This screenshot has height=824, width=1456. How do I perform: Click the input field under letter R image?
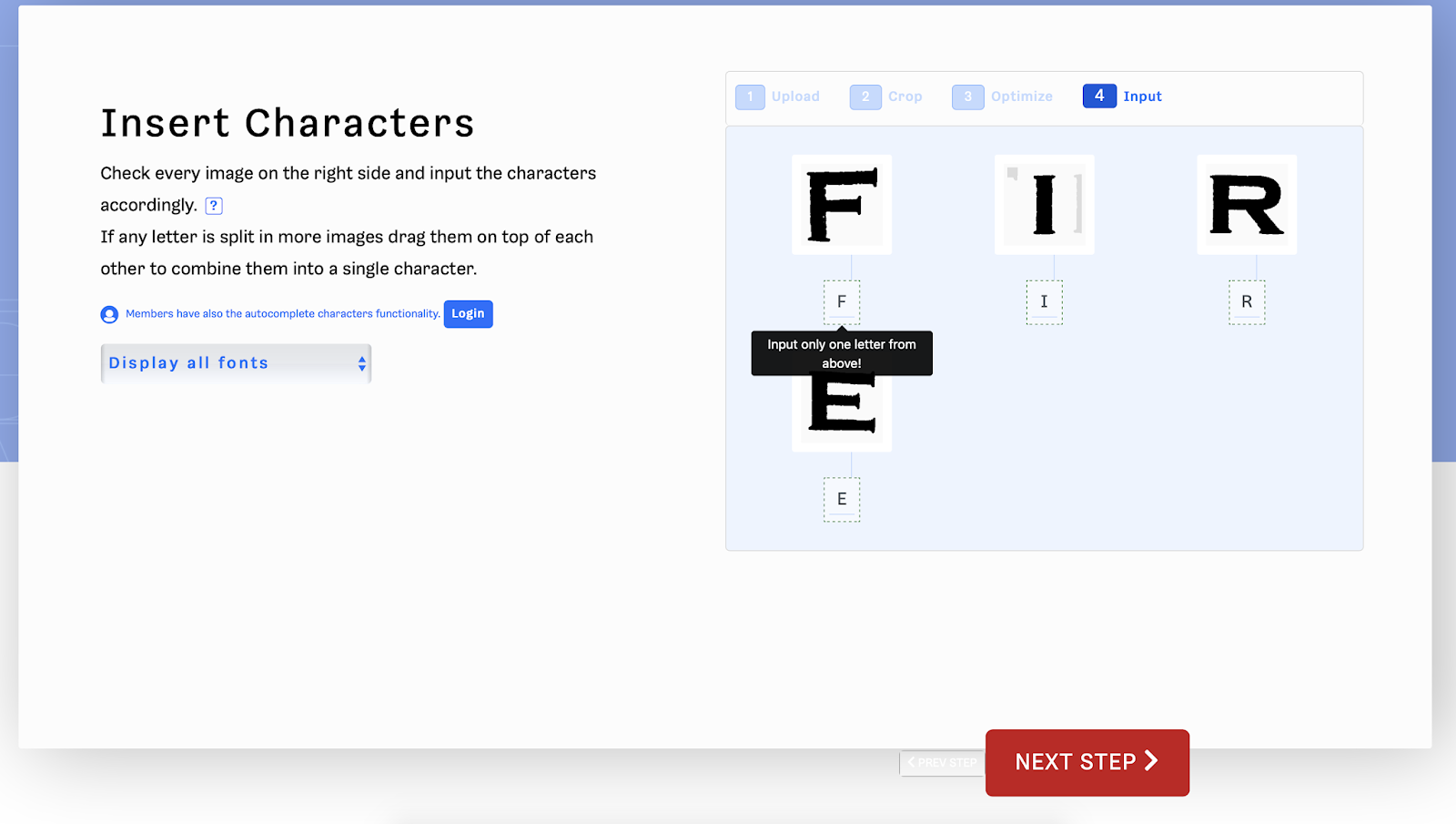[x=1247, y=302]
